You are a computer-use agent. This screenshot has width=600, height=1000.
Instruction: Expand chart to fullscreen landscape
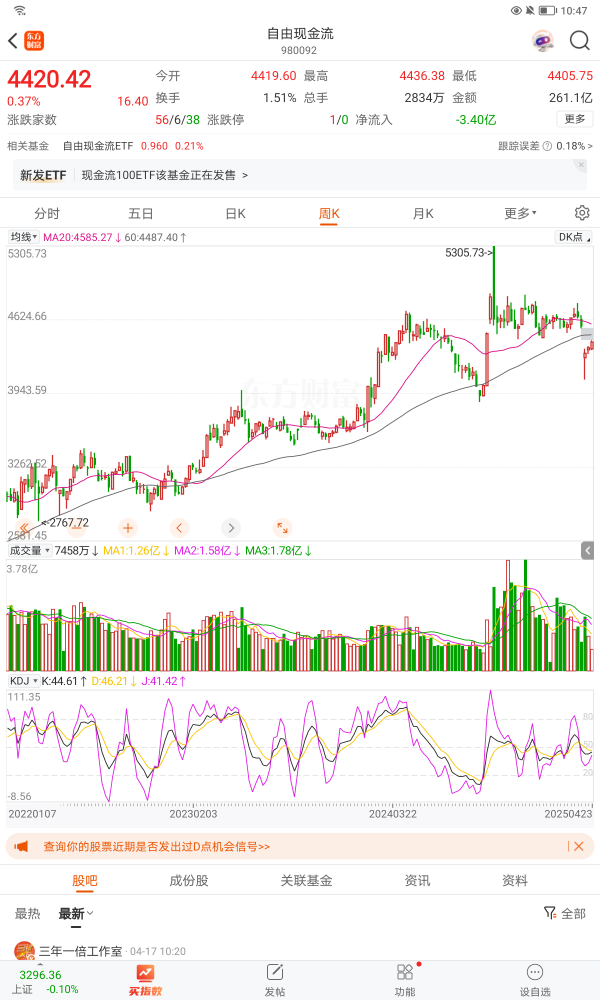click(282, 528)
